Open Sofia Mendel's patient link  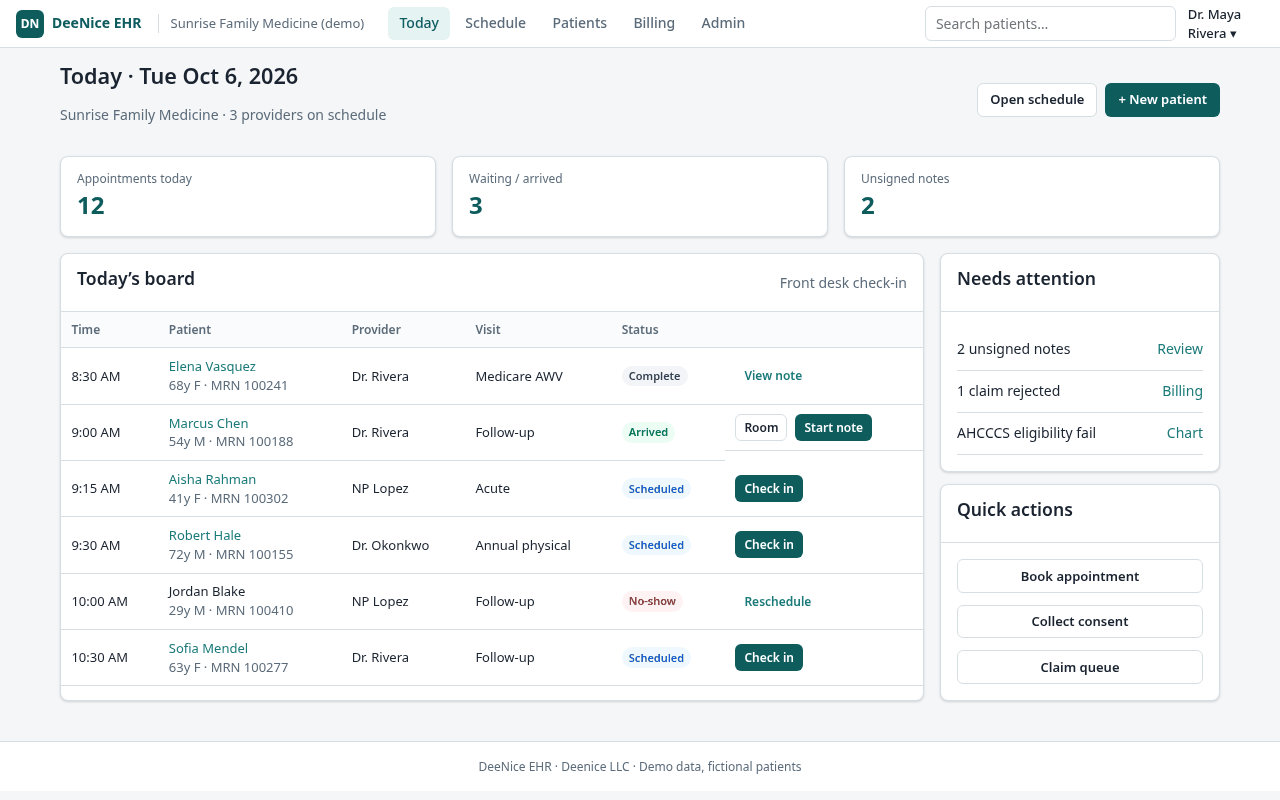point(208,648)
